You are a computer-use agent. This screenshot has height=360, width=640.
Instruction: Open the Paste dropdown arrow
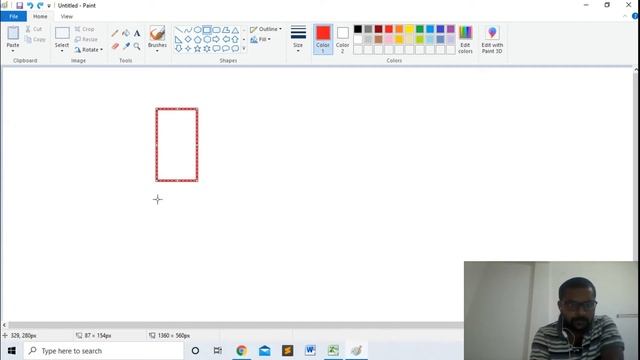(13, 51)
